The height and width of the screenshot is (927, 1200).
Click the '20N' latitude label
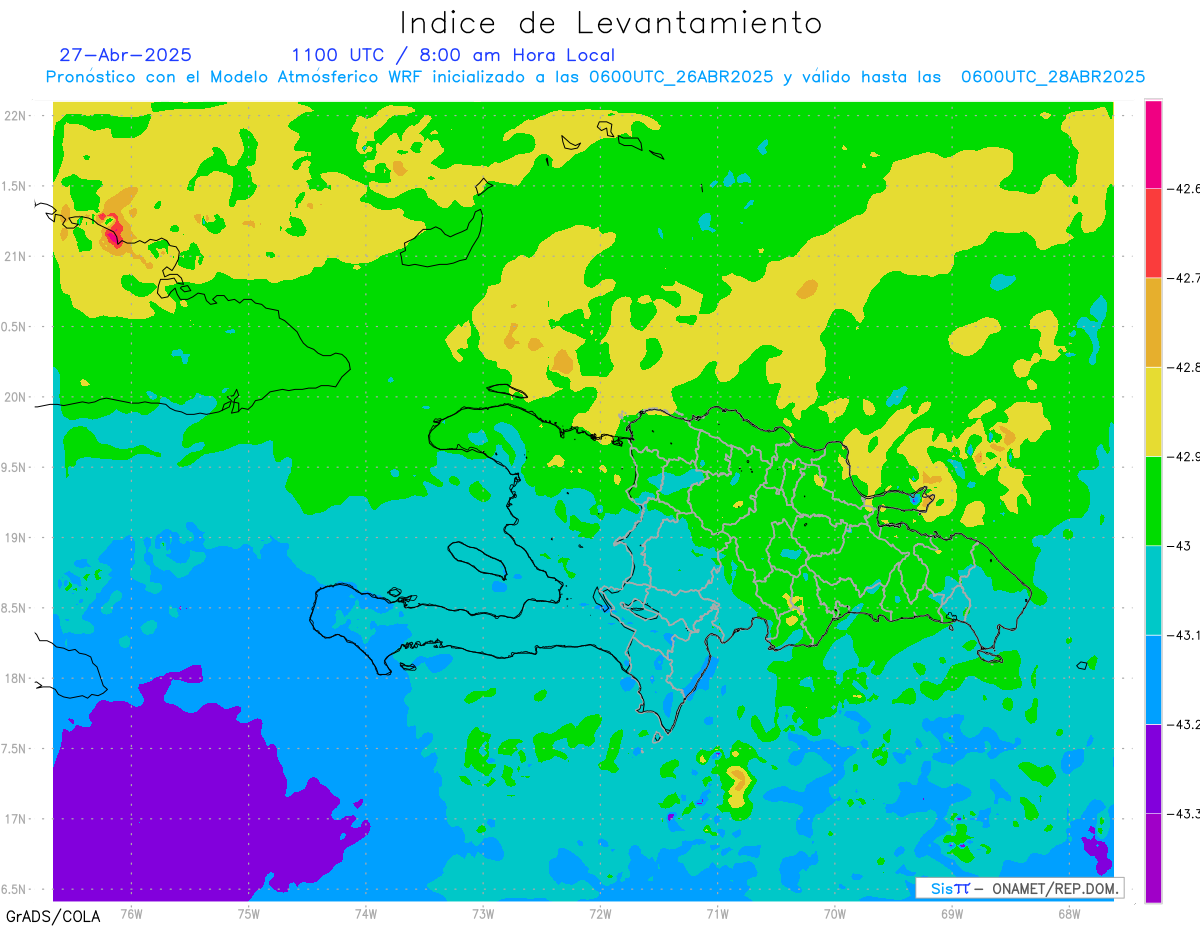(17, 397)
